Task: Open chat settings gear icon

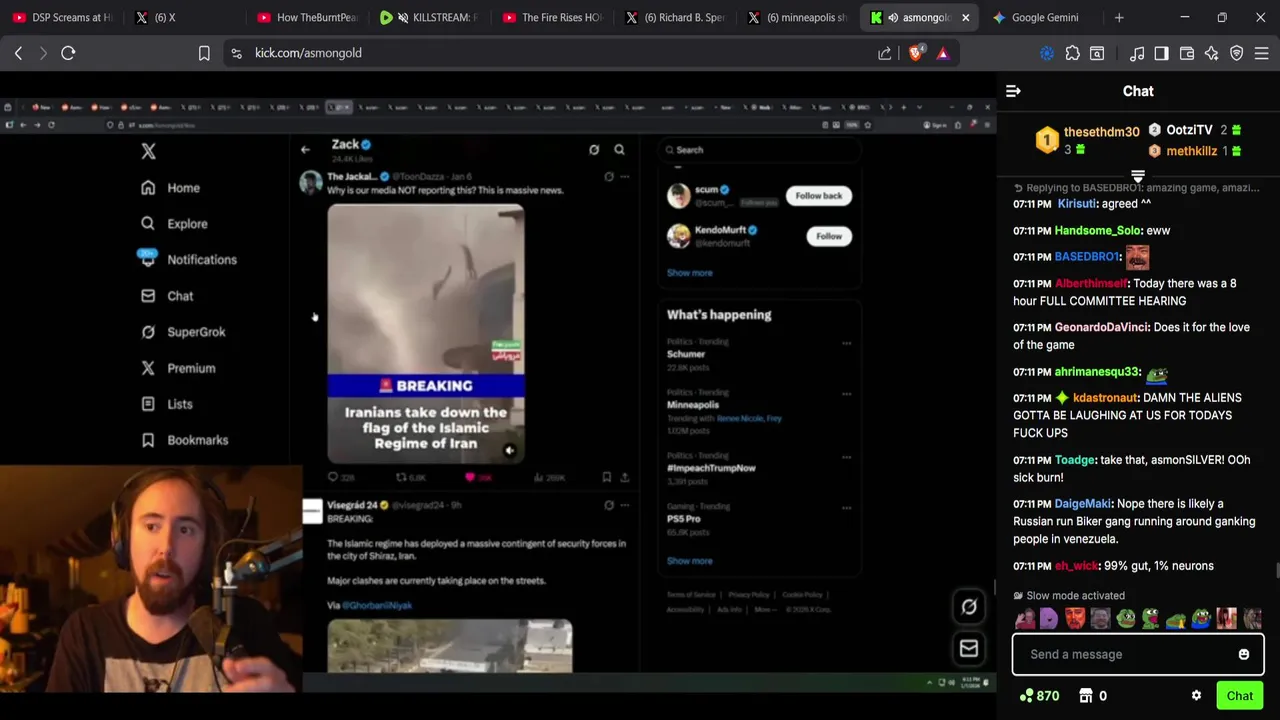Action: click(x=1196, y=696)
